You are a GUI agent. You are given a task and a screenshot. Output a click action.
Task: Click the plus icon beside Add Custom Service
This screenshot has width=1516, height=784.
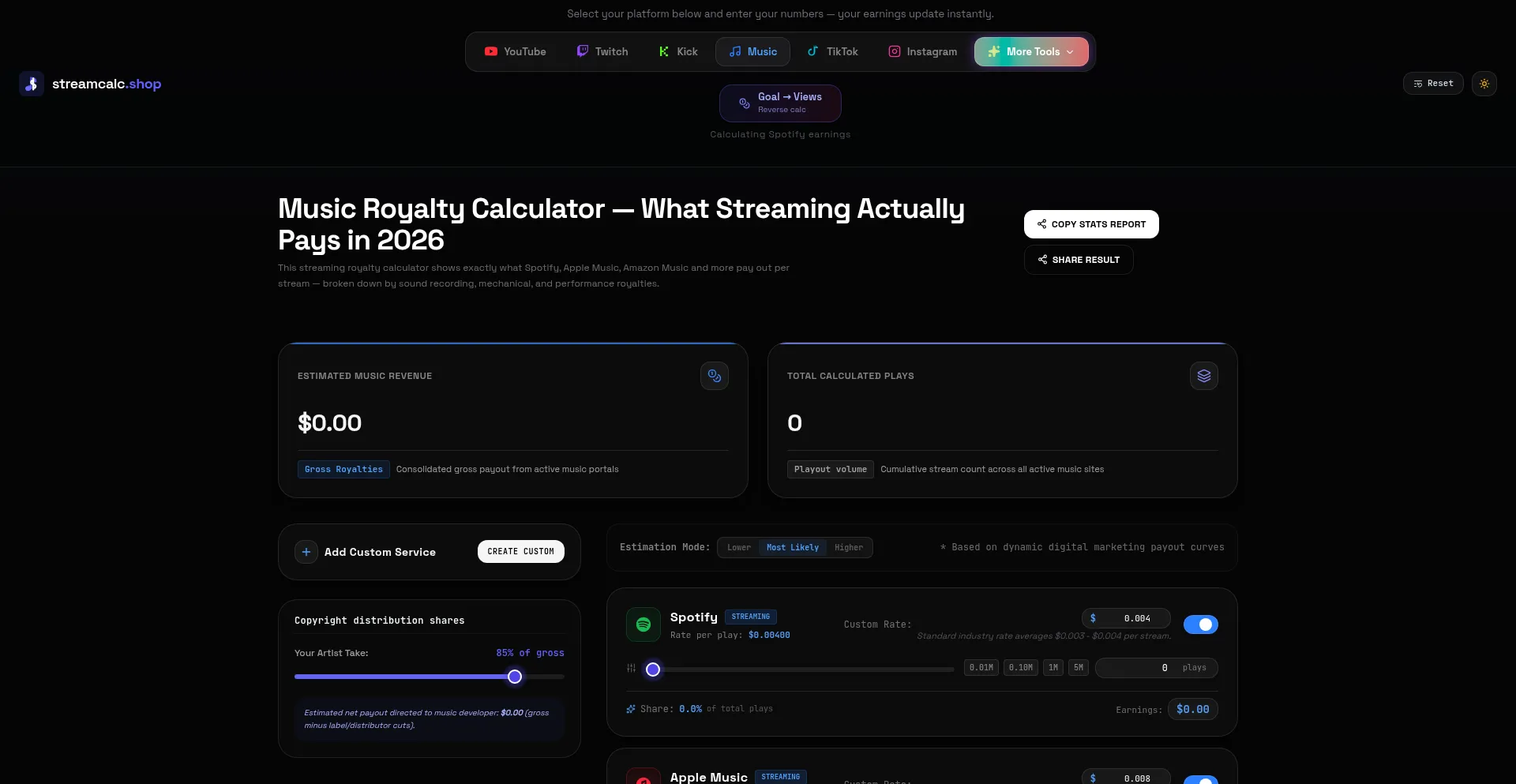point(306,552)
